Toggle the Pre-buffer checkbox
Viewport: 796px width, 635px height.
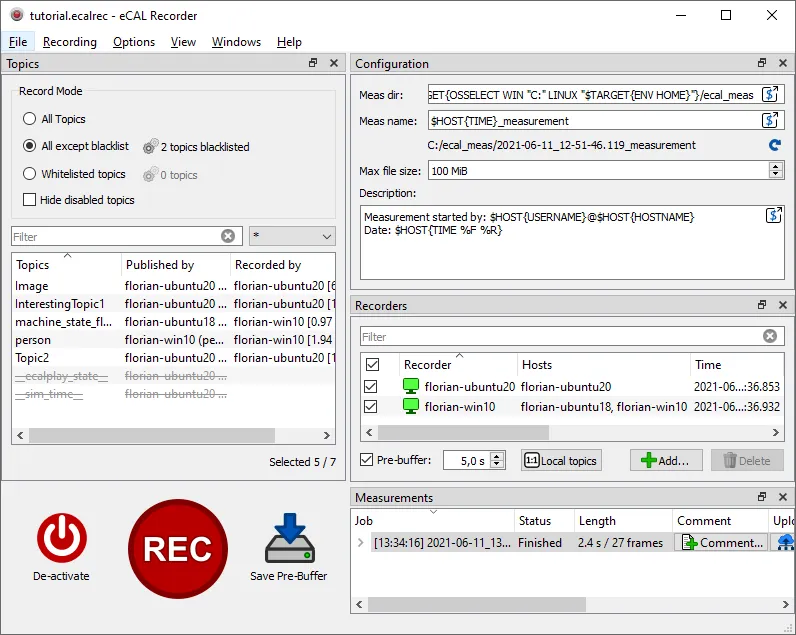tap(366, 460)
